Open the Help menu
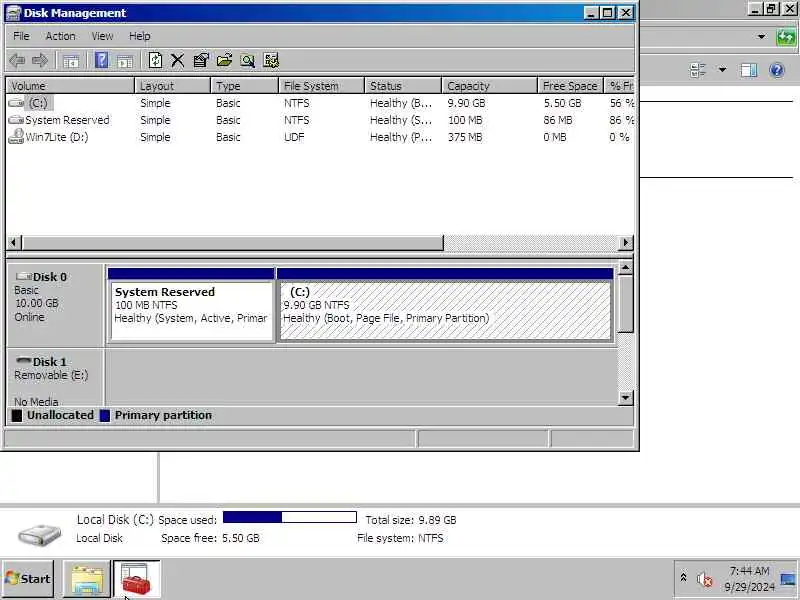800x600 pixels. point(139,36)
